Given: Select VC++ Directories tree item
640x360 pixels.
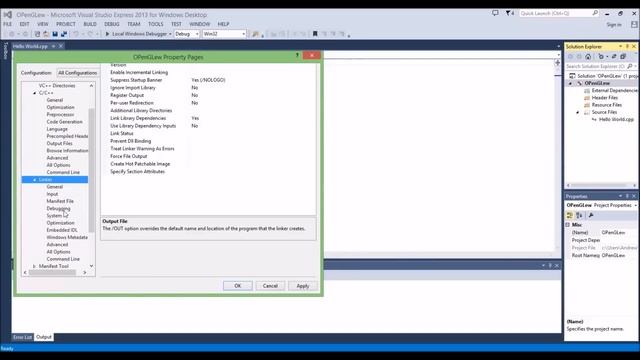Looking at the screenshot, I should click(x=57, y=86).
